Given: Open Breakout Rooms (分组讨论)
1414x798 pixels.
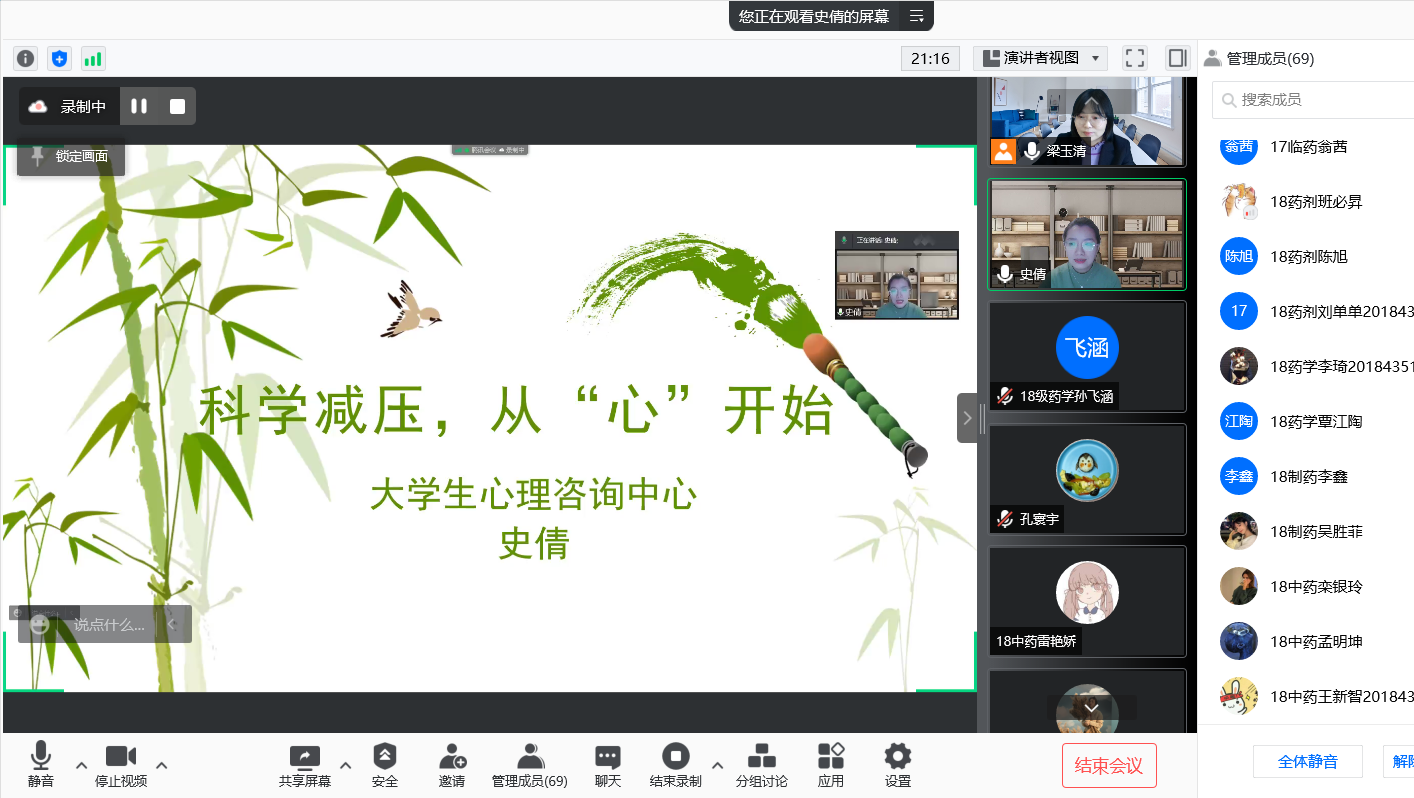Looking at the screenshot, I should click(x=761, y=765).
